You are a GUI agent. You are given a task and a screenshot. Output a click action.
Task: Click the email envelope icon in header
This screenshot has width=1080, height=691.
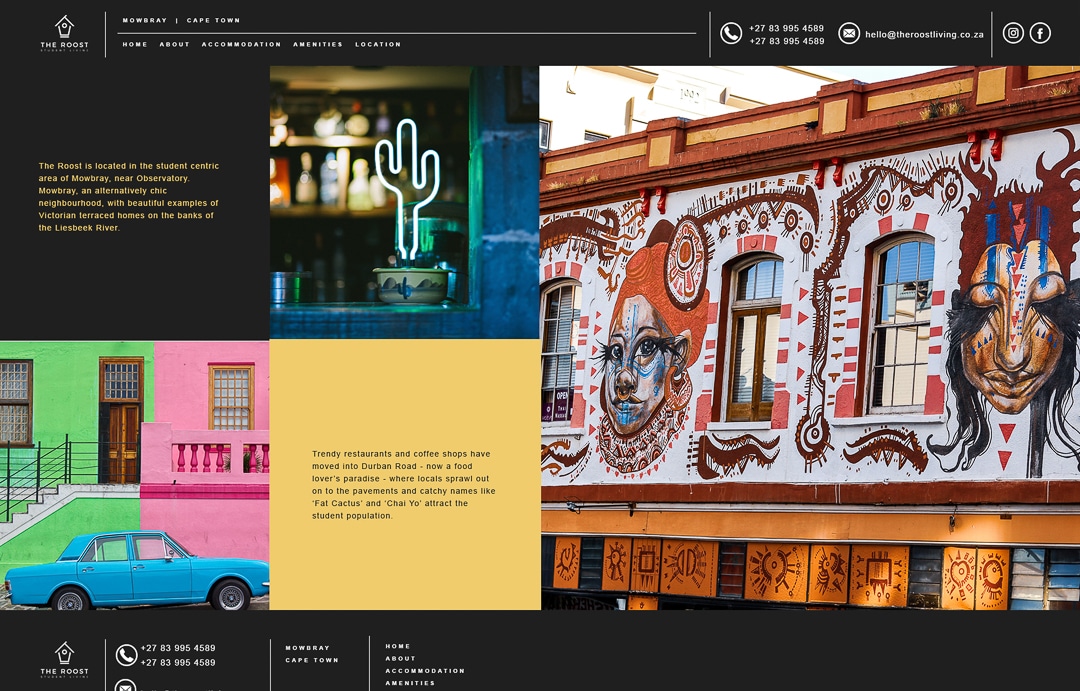[849, 34]
